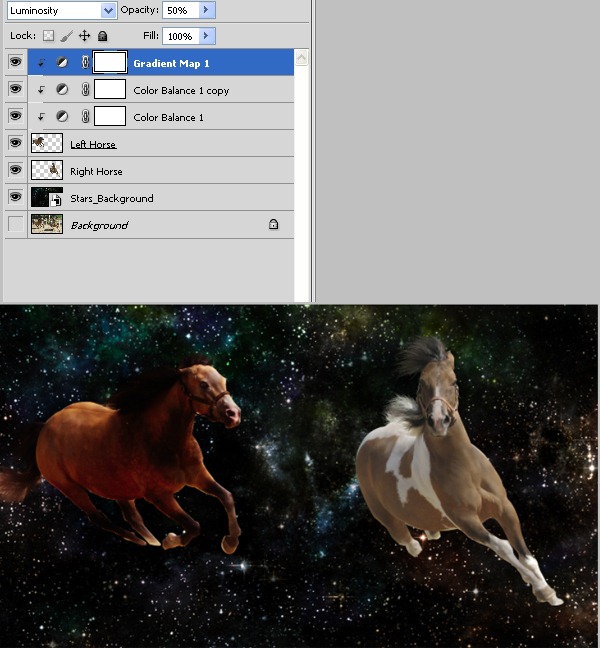Click the layers panel scroll up arrow
Screen dimensions: 600x648
pyautogui.click(x=302, y=57)
